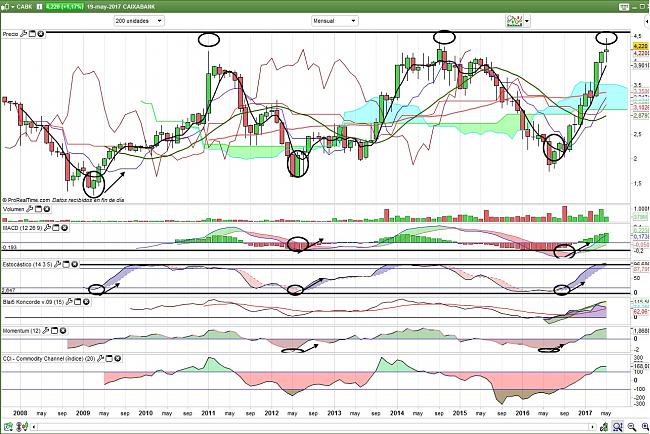Open Blai5 Koncorde settings wrench

point(69,302)
